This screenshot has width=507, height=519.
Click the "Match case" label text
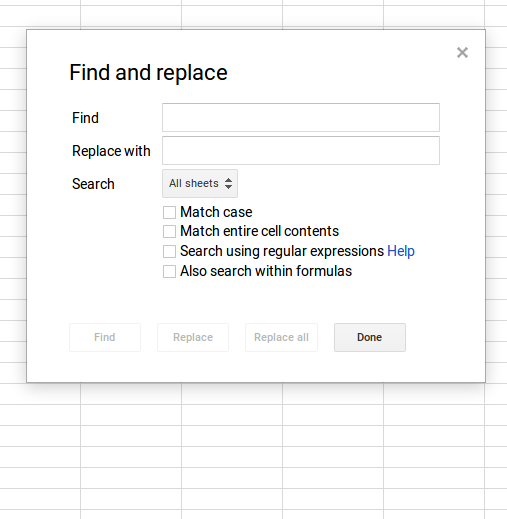click(216, 212)
